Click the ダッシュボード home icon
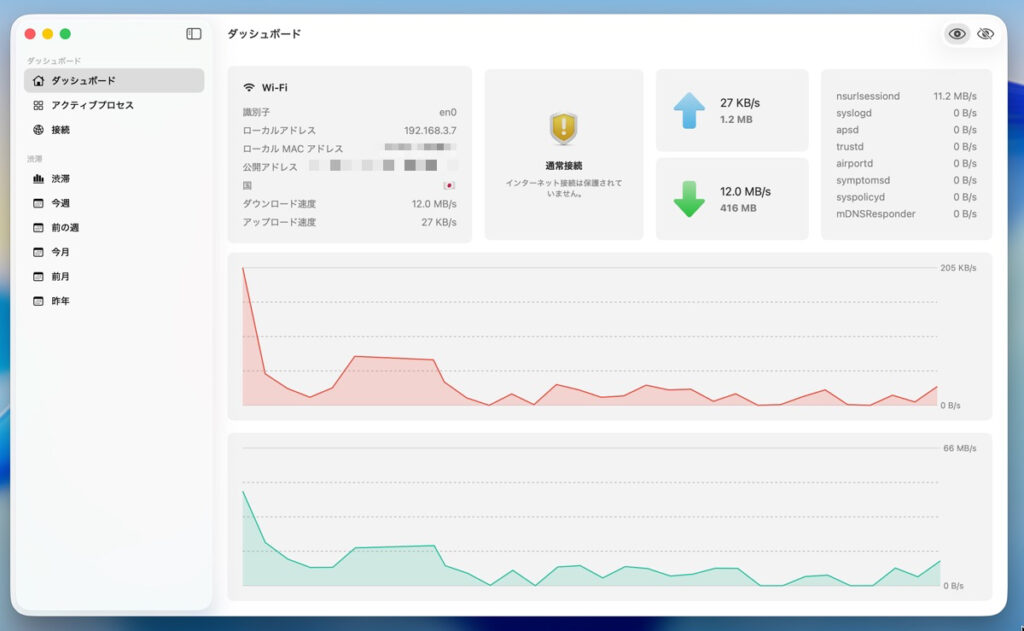1024x631 pixels. (x=38, y=81)
